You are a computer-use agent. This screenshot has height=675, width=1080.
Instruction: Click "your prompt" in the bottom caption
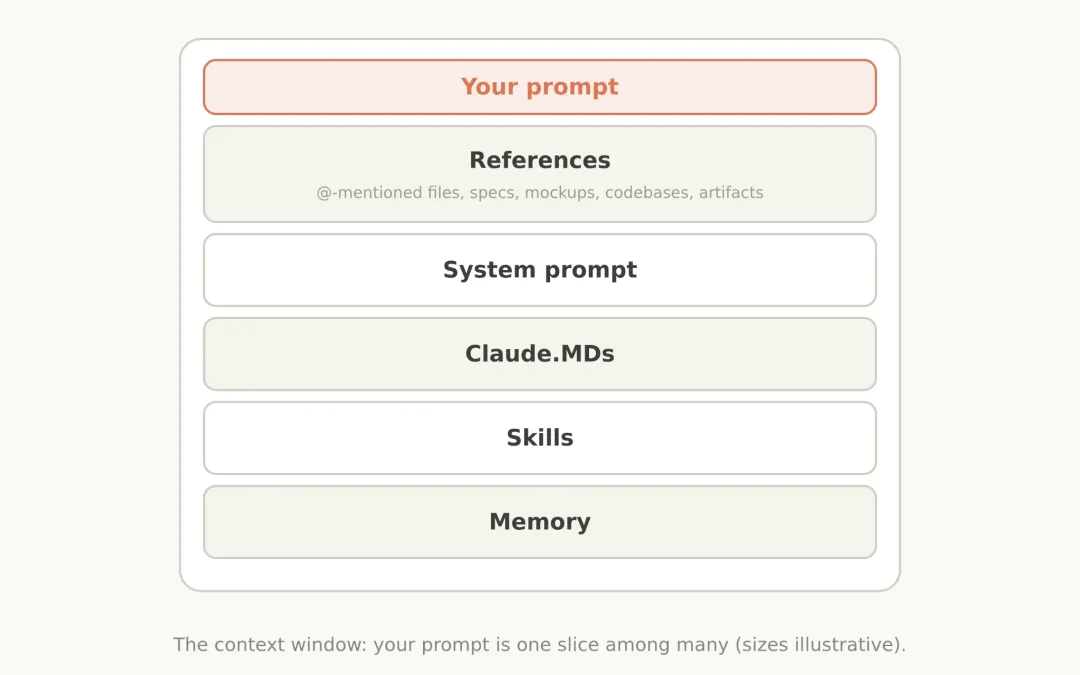coord(431,645)
